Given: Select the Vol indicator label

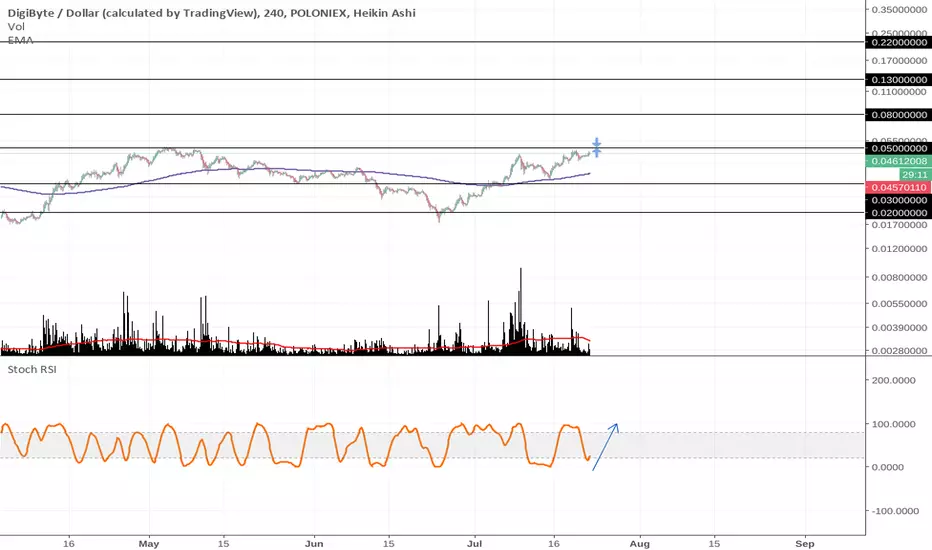Looking at the screenshot, I should pos(16,27).
